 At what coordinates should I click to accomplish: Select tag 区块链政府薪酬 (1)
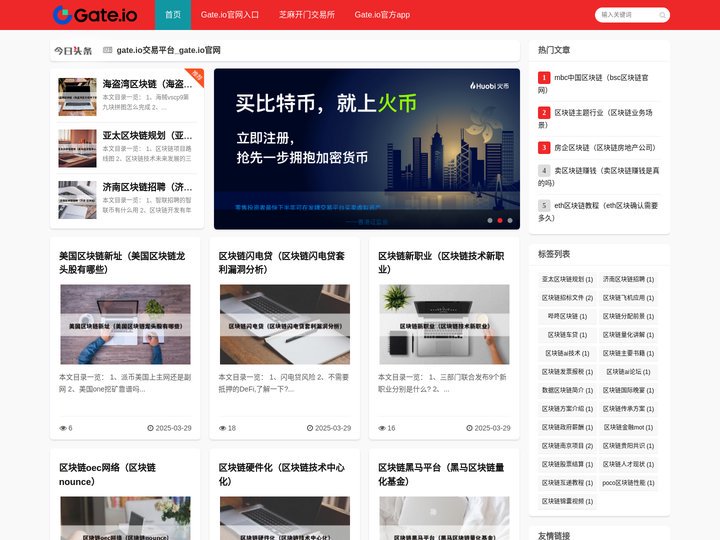pyautogui.click(x=567, y=427)
